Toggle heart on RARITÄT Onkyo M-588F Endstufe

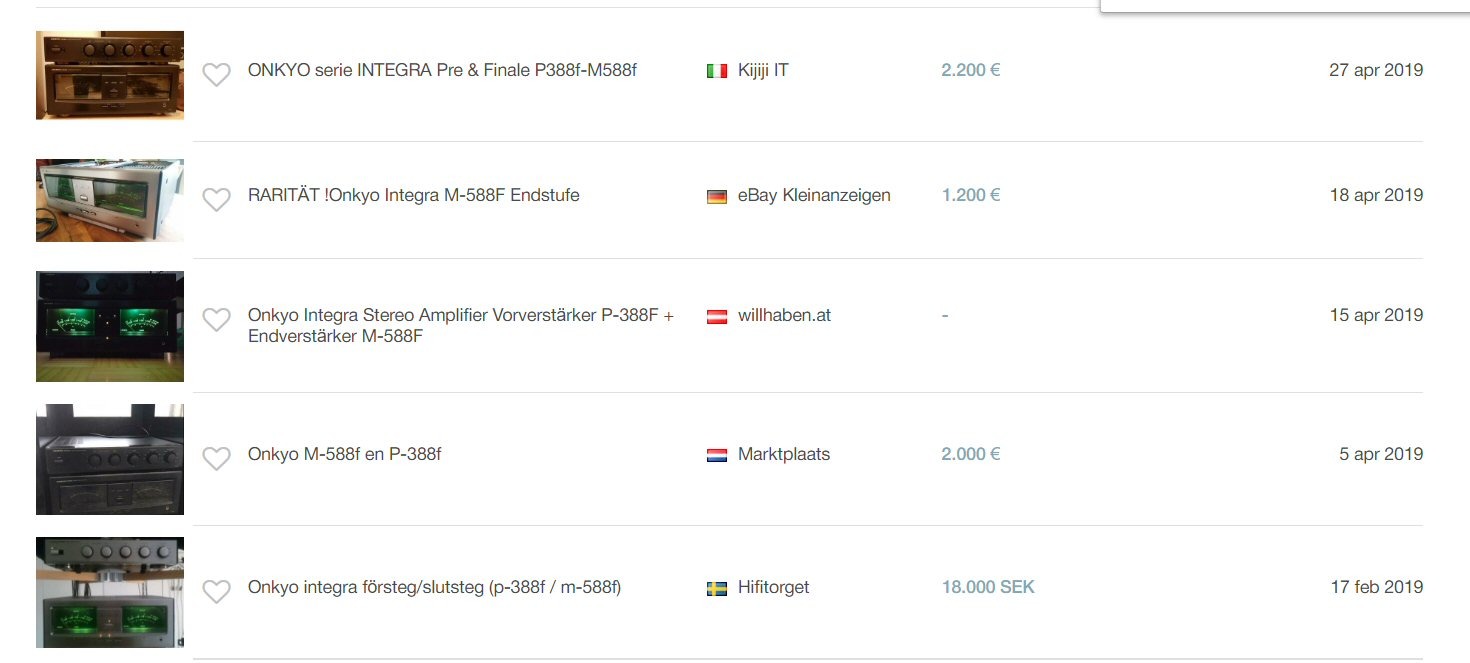[x=216, y=199]
